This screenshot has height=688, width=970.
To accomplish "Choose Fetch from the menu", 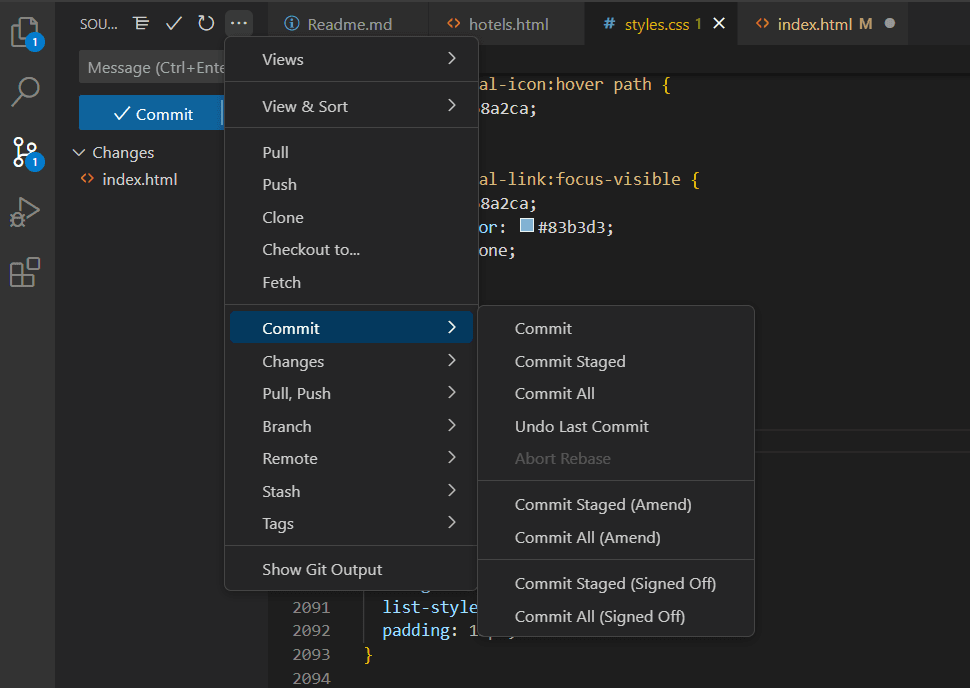I will [x=351, y=282].
